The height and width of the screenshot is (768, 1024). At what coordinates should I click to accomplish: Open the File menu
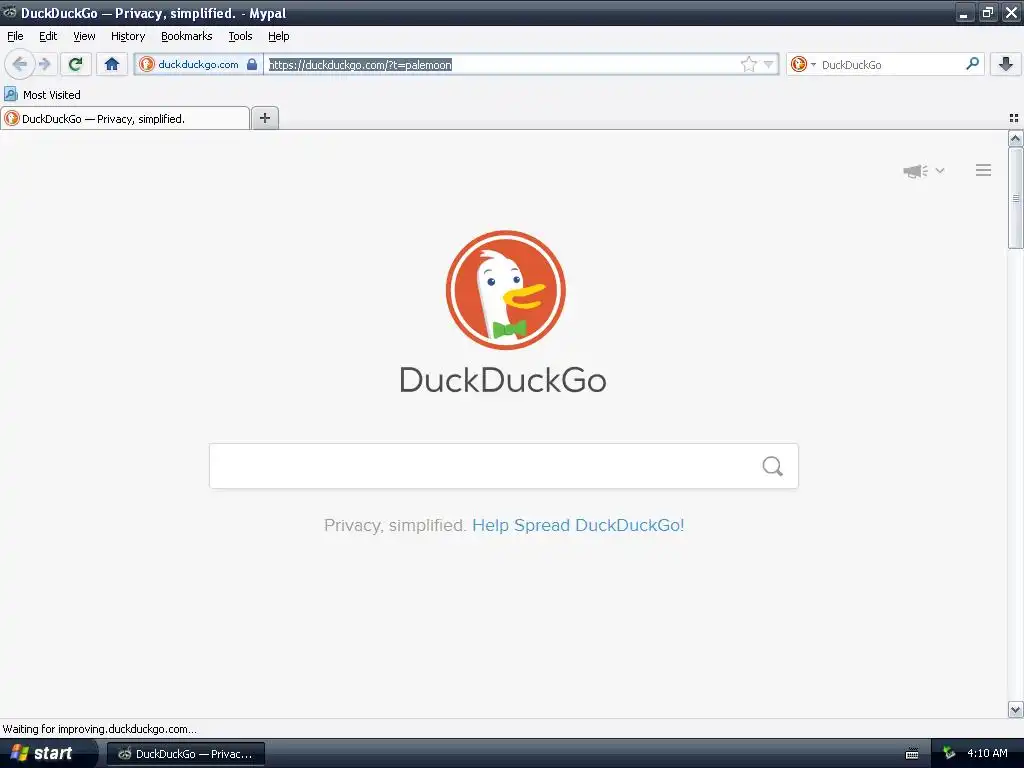(15, 36)
